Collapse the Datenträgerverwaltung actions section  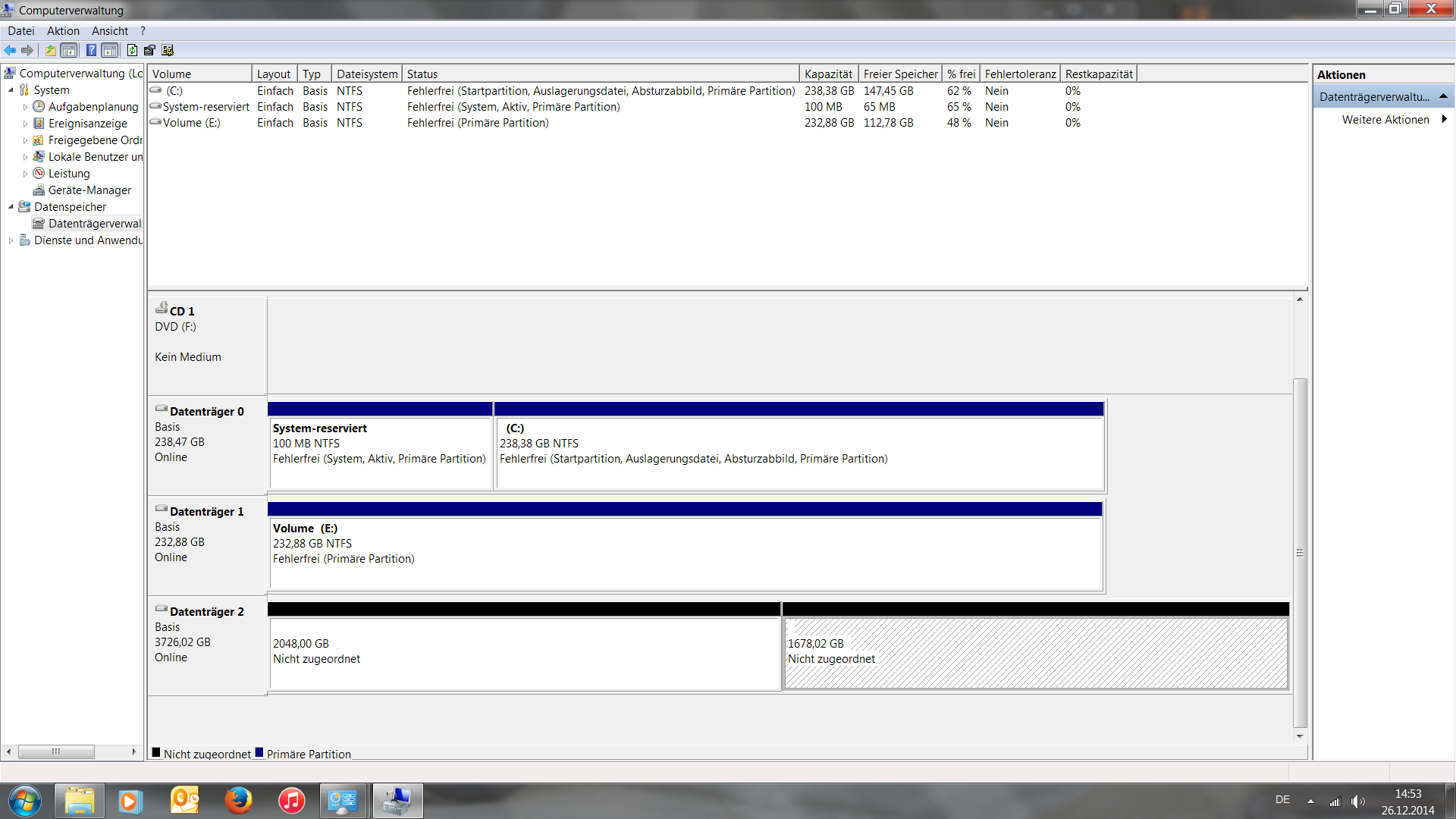pos(1443,96)
